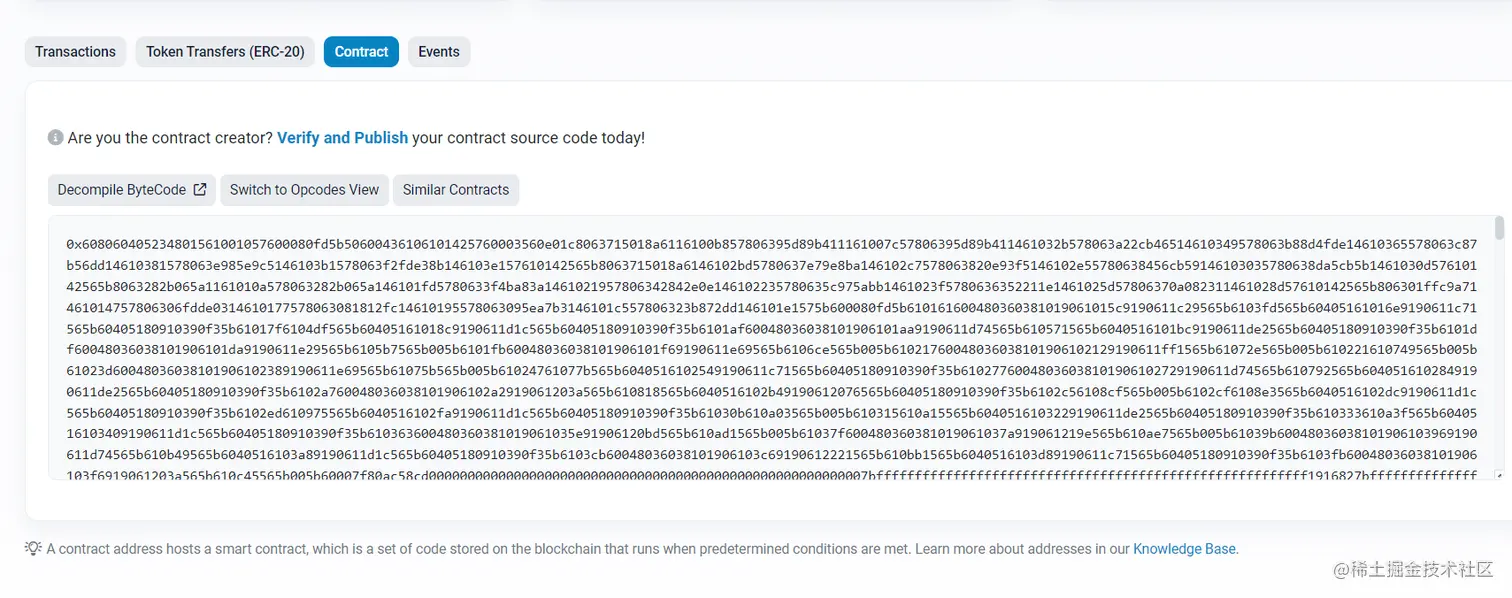1512x598 pixels.
Task: Click the info icon beside contract creator question
Action: (x=55, y=138)
